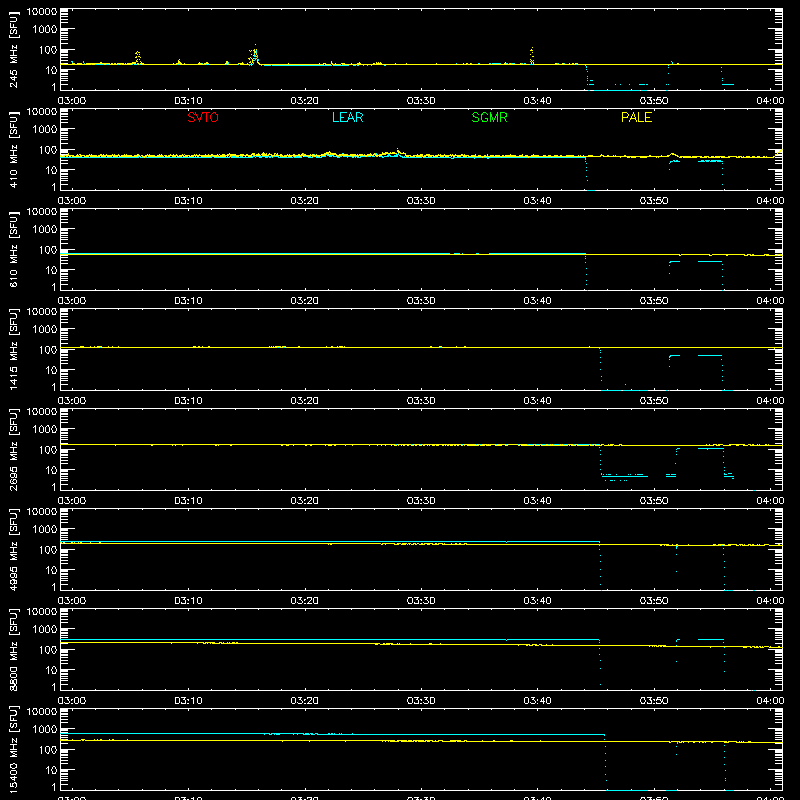Click the 10 y-axis label on 8800 MHz plot
800x800 pixels.
click(x=51, y=670)
